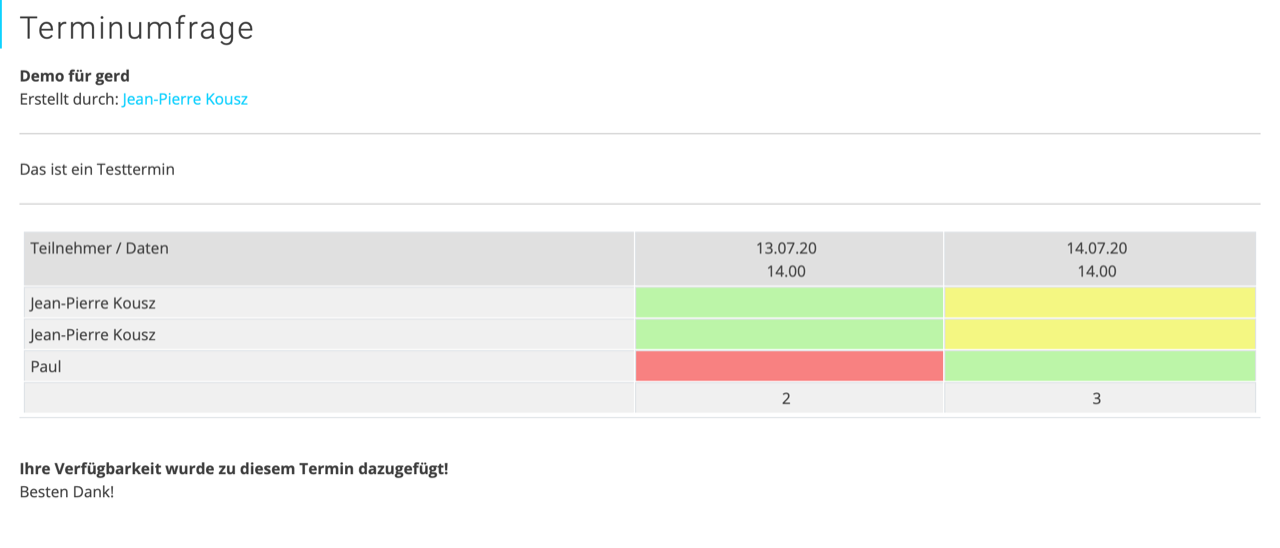
Task: Select the first Jean-Pierre Kousz participant row
Action: click(x=640, y=303)
